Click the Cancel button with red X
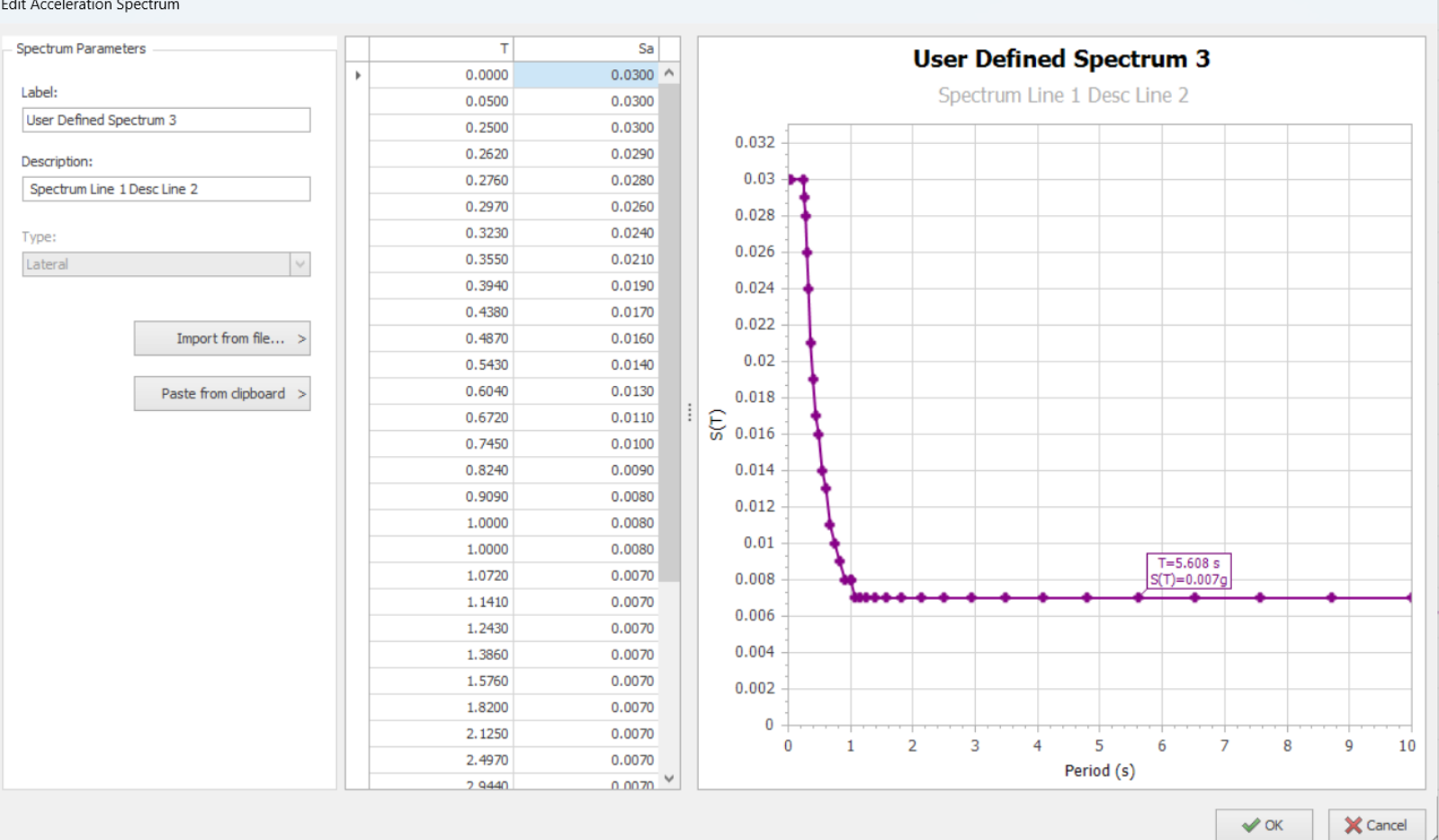1439x840 pixels. [x=1375, y=825]
